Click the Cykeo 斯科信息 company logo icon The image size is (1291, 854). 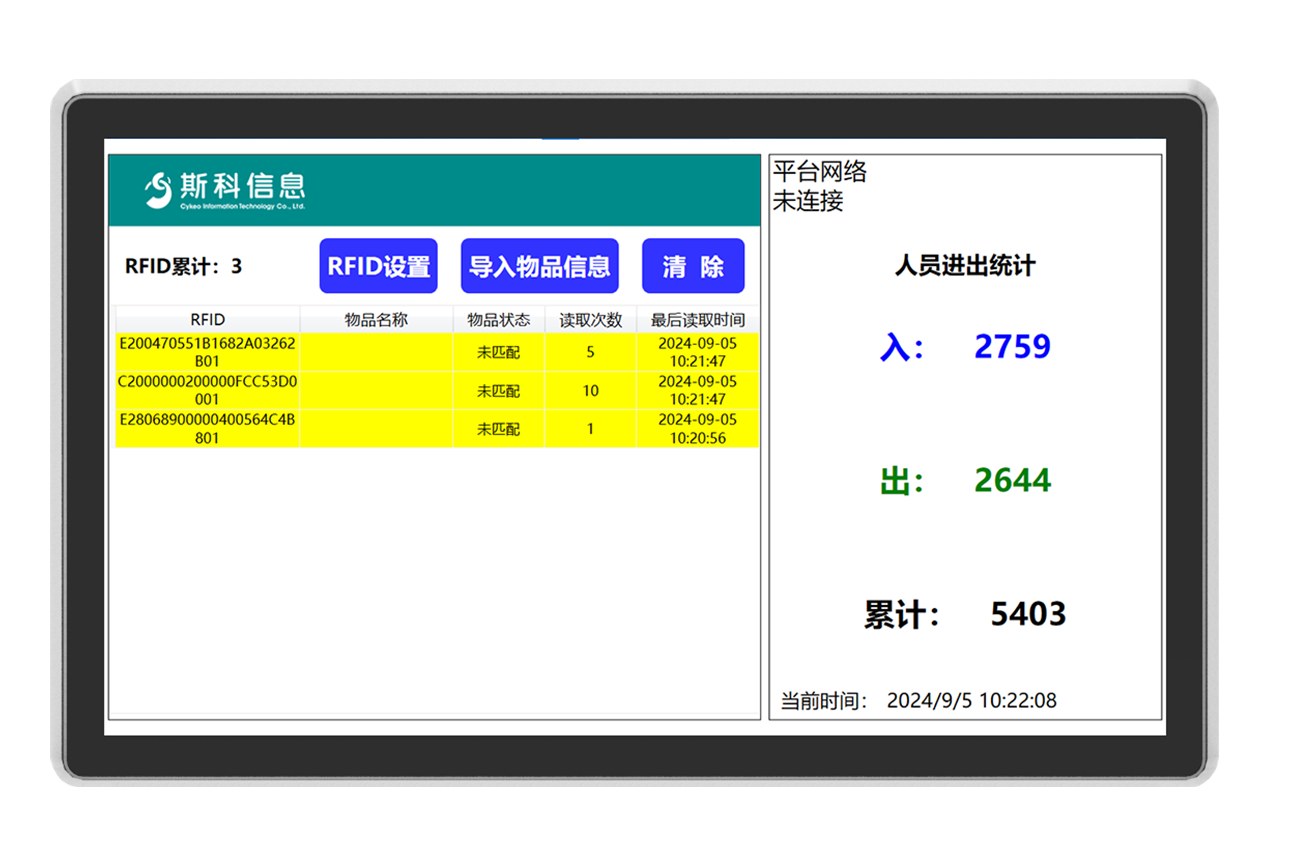tap(156, 188)
